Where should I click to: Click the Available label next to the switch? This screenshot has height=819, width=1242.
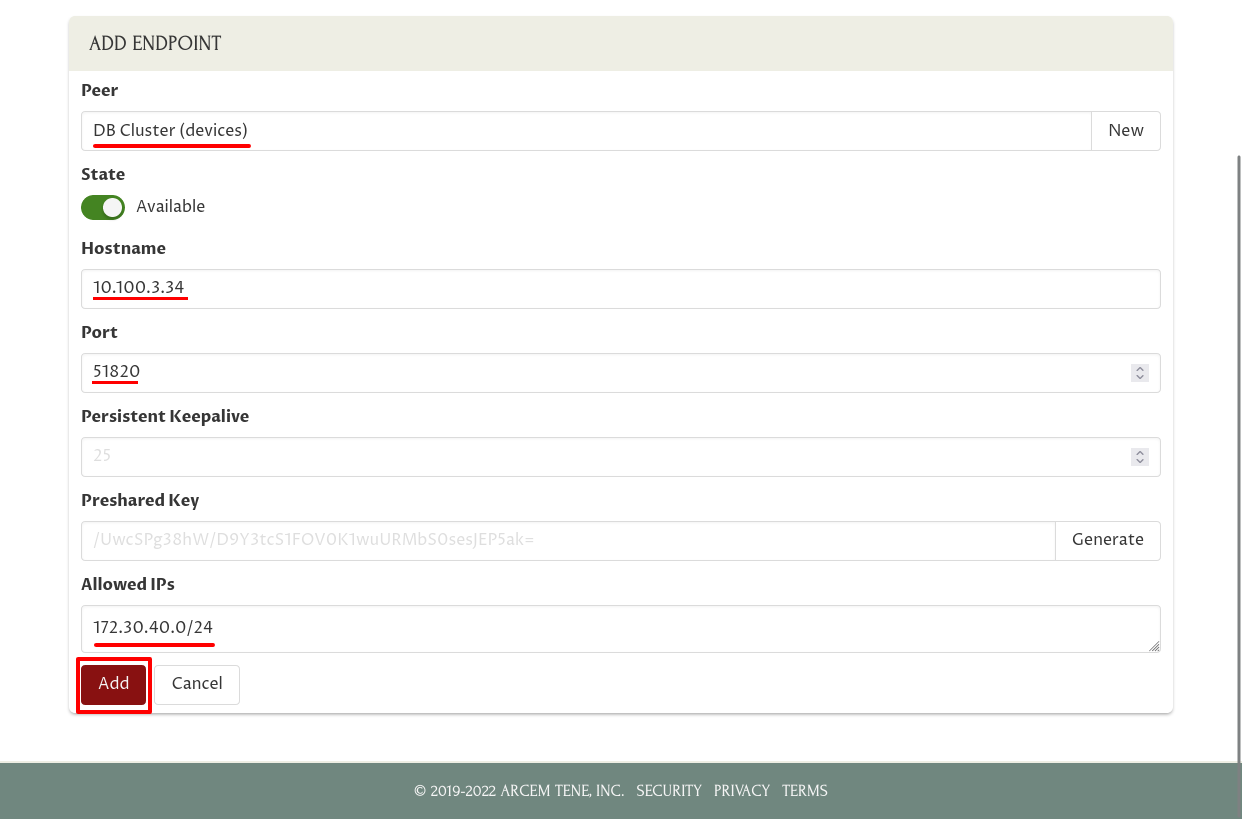click(x=171, y=207)
